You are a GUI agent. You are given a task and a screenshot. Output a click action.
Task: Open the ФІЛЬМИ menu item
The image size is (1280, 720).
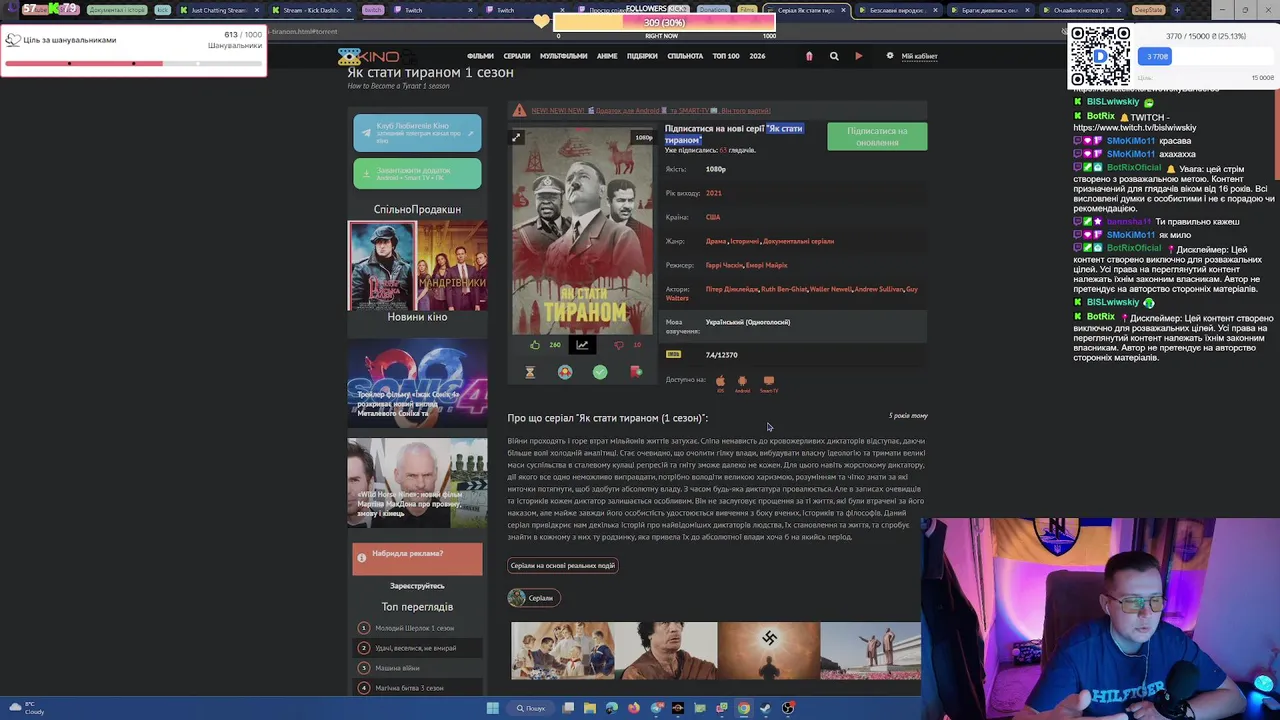click(x=480, y=56)
